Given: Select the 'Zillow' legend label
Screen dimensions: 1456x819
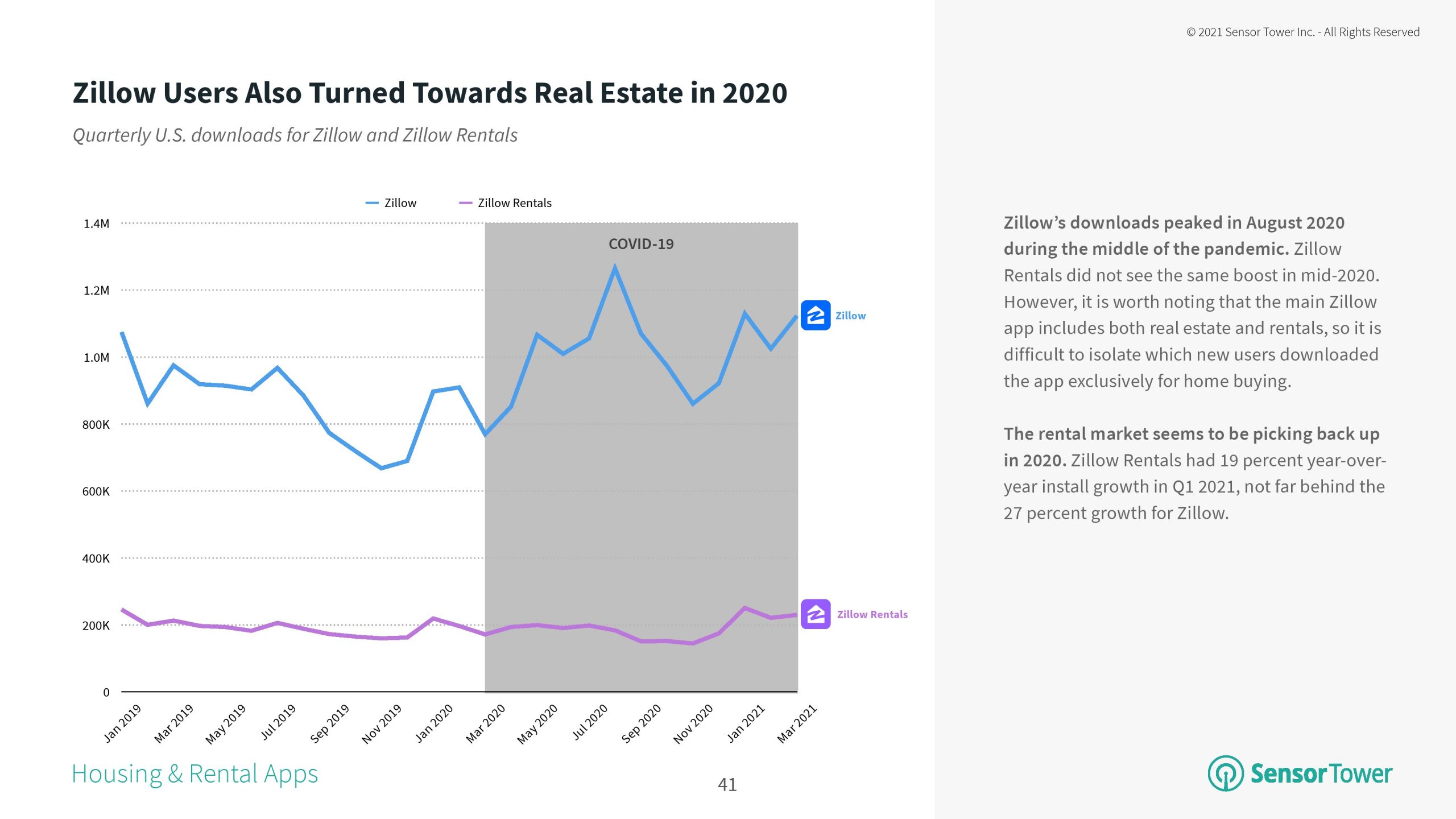Looking at the screenshot, I should (400, 203).
